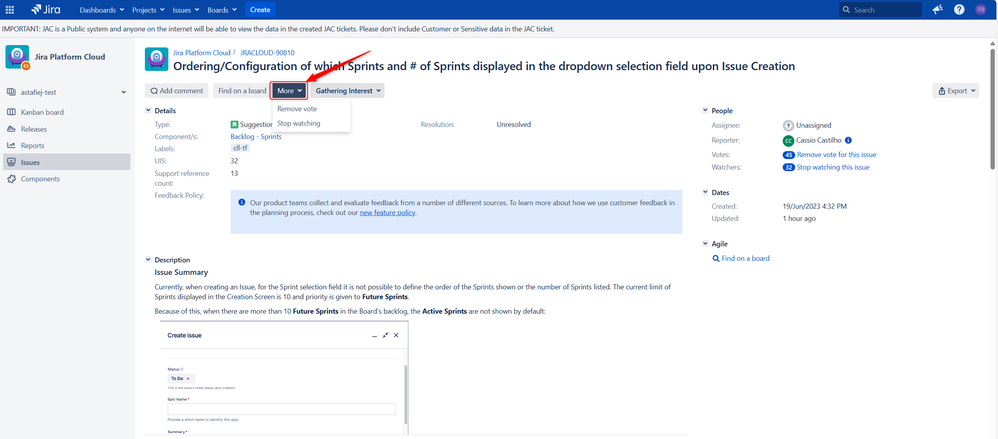998x439 pixels.
Task: Collapse the Description section
Action: 149,260
